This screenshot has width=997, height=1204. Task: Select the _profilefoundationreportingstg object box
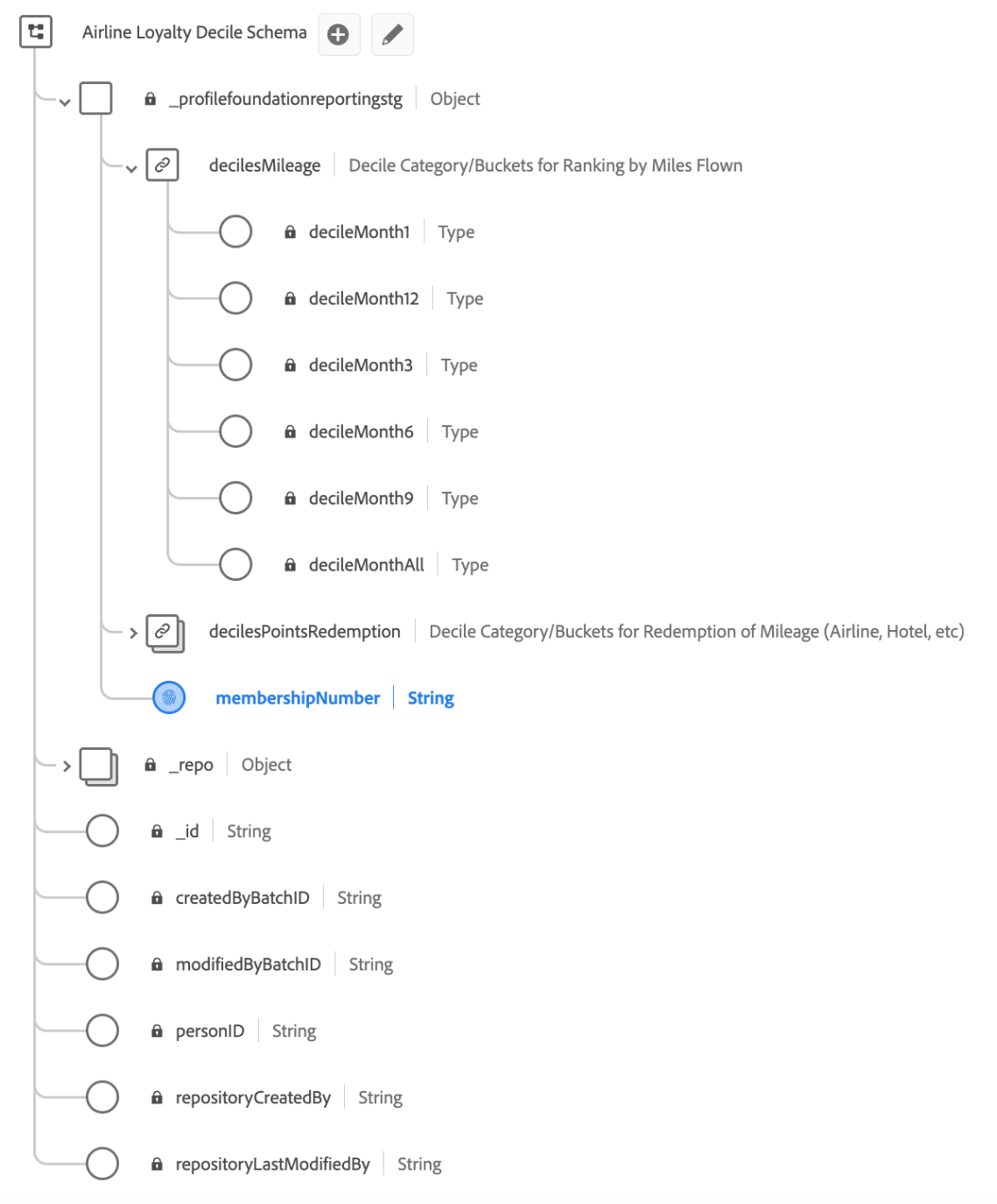click(96, 99)
